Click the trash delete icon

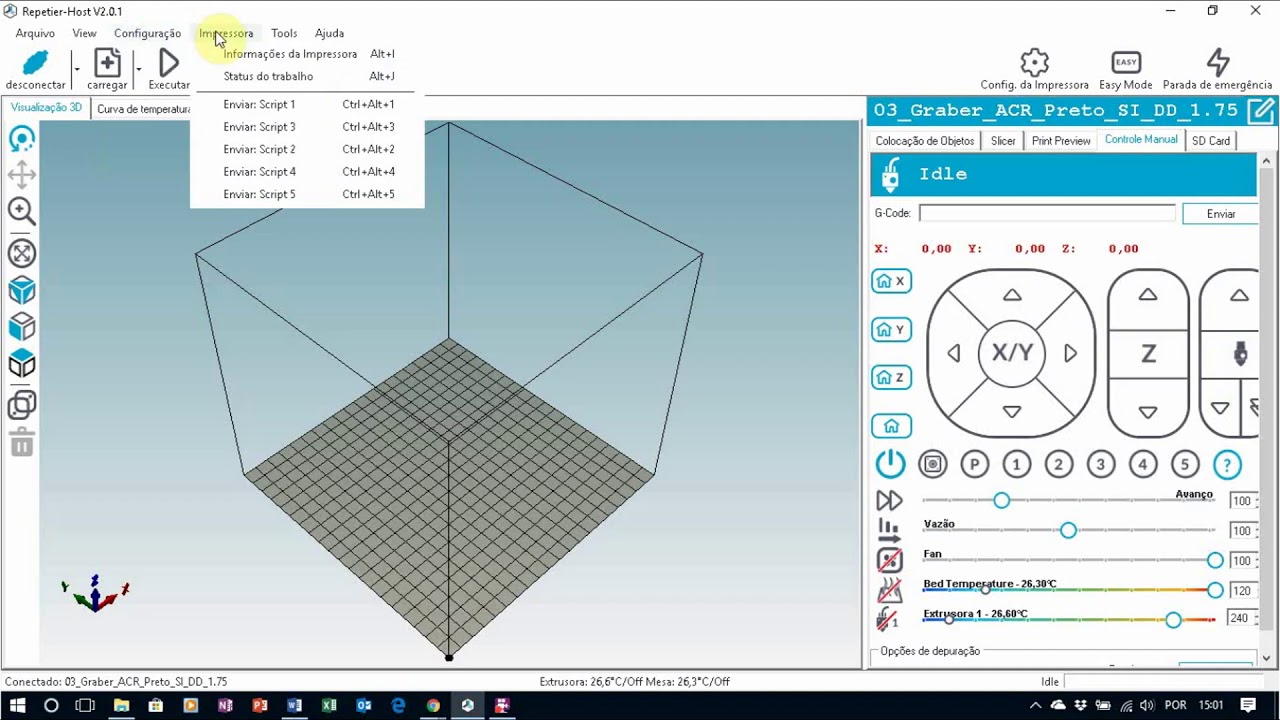pos(22,442)
